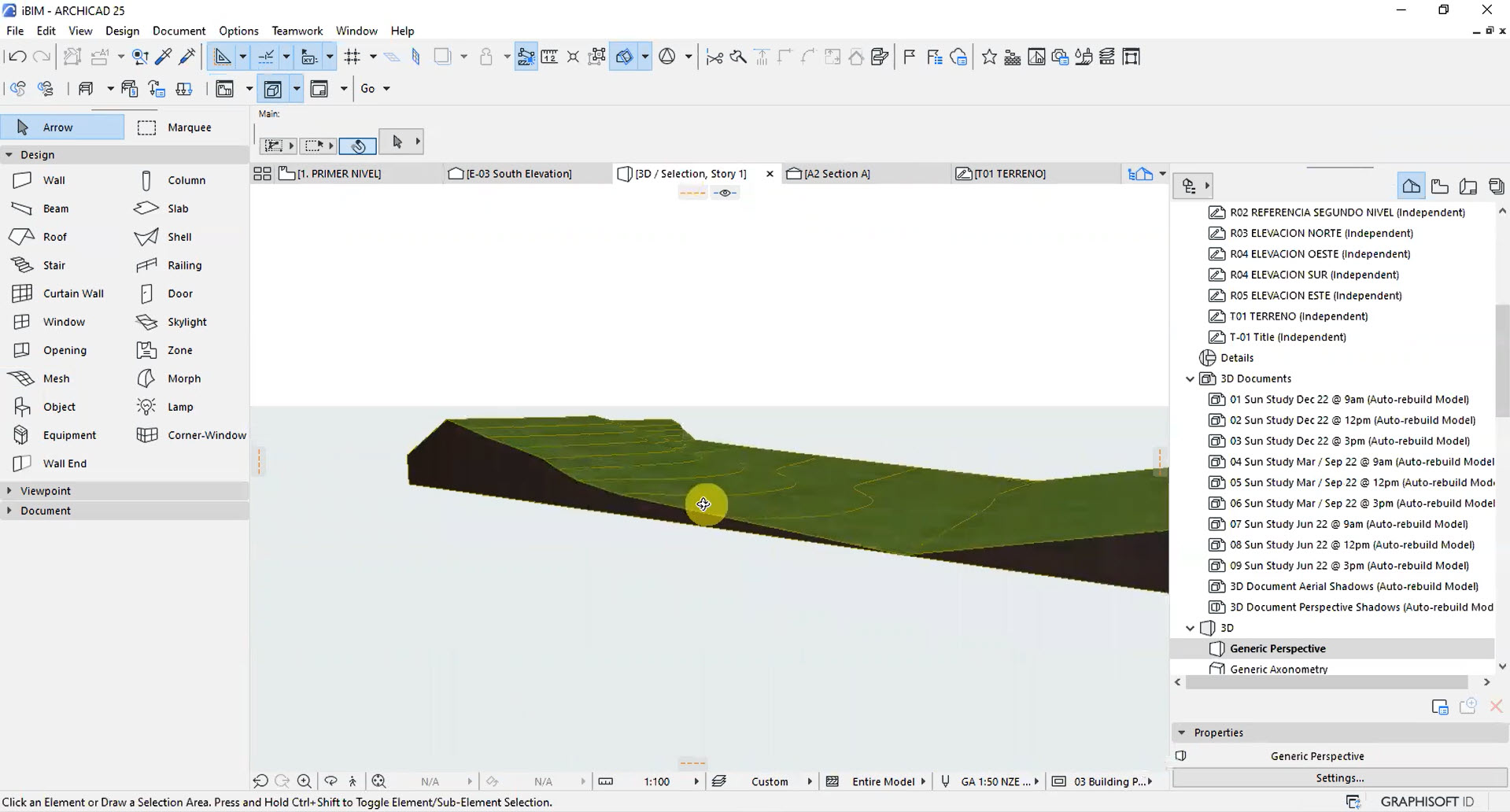Click the Favorites star icon in the toolbar

click(988, 56)
